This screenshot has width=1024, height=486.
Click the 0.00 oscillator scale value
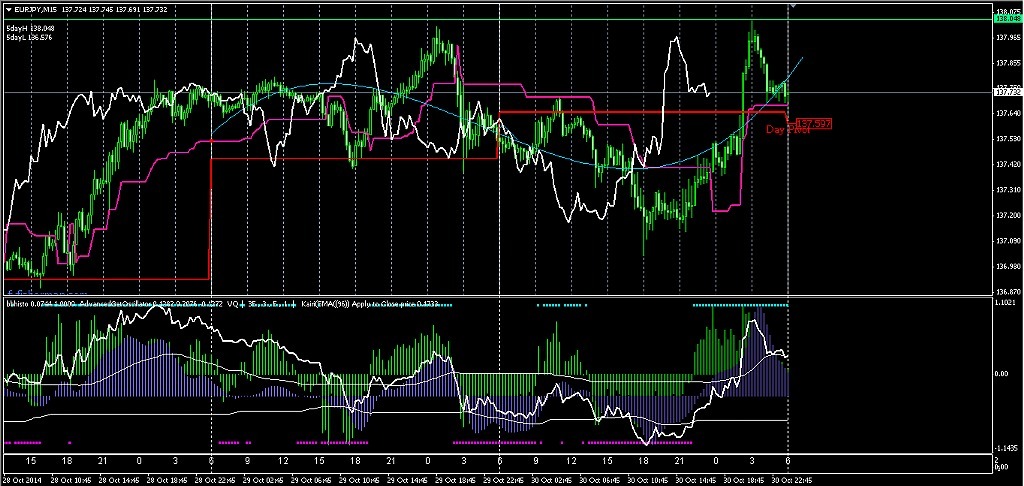(1002, 374)
